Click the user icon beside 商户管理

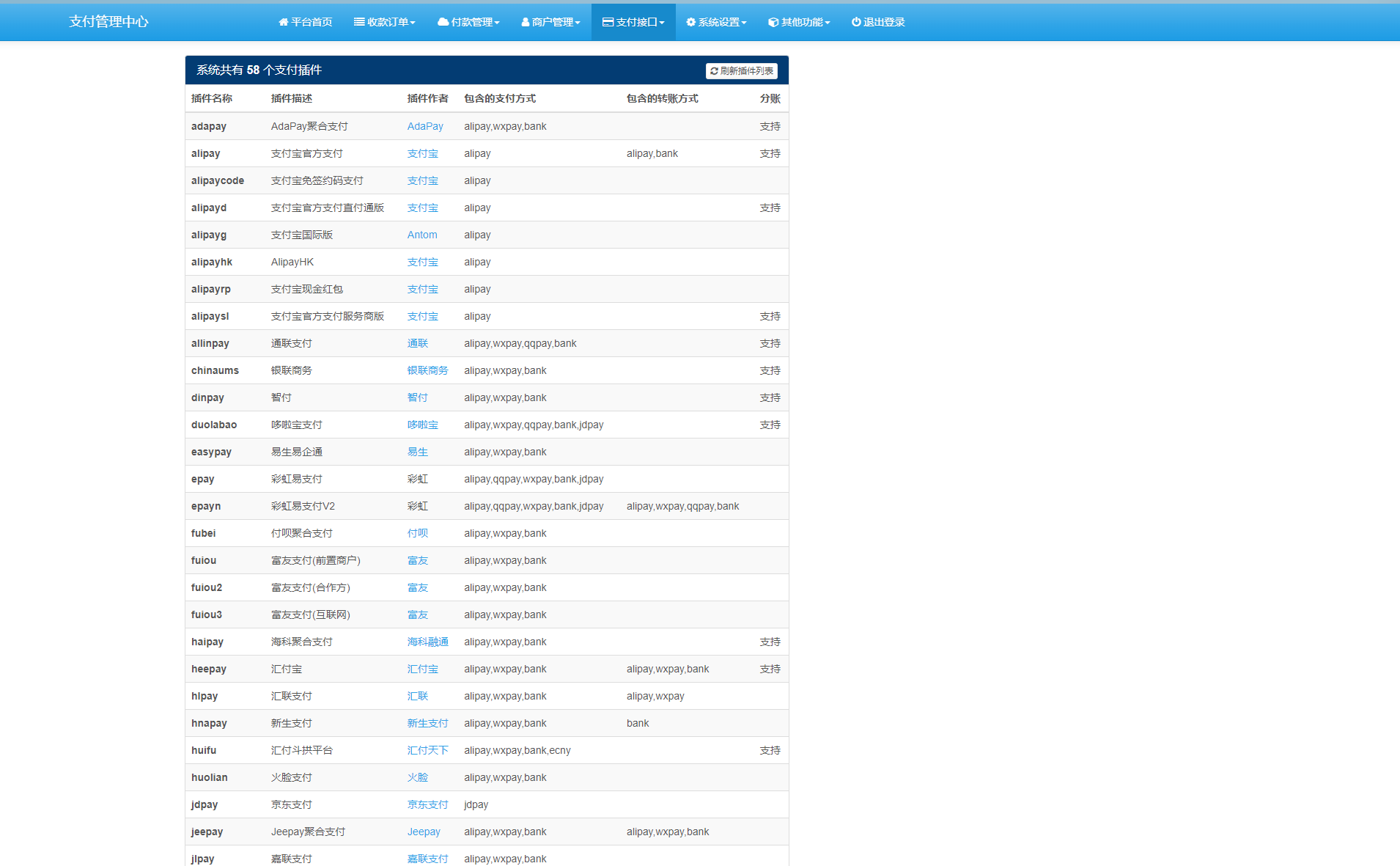525,22
